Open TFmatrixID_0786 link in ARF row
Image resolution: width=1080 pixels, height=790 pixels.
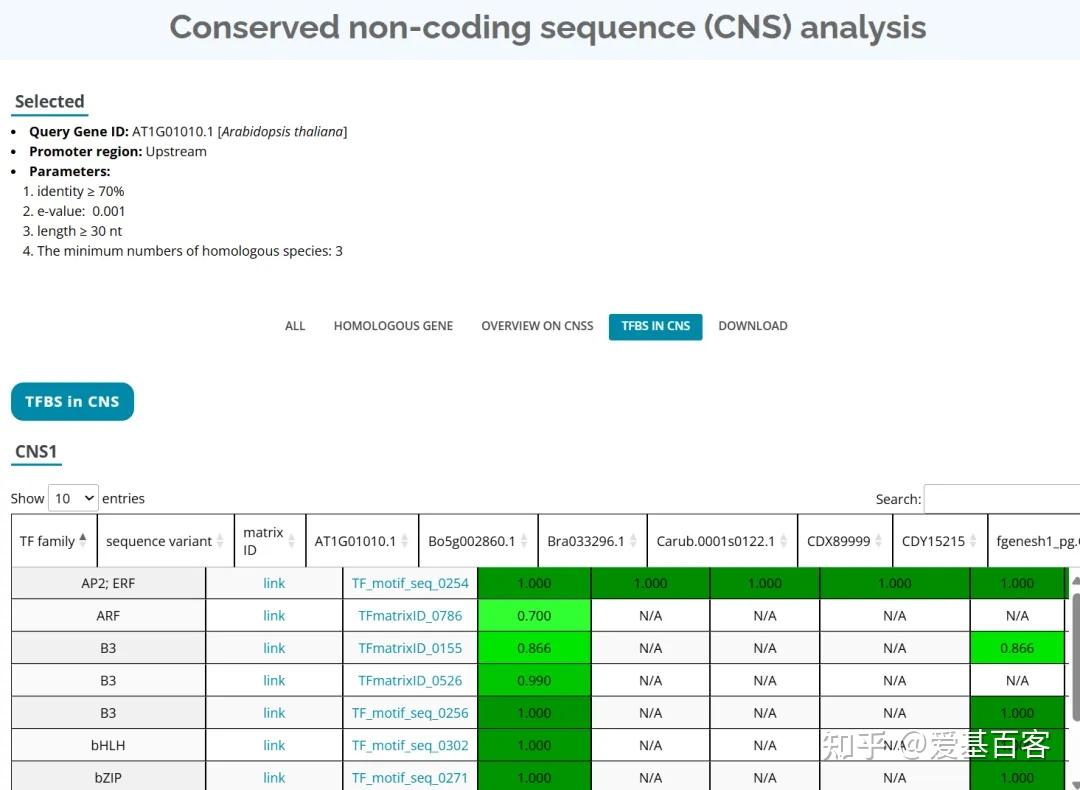[x=410, y=616]
